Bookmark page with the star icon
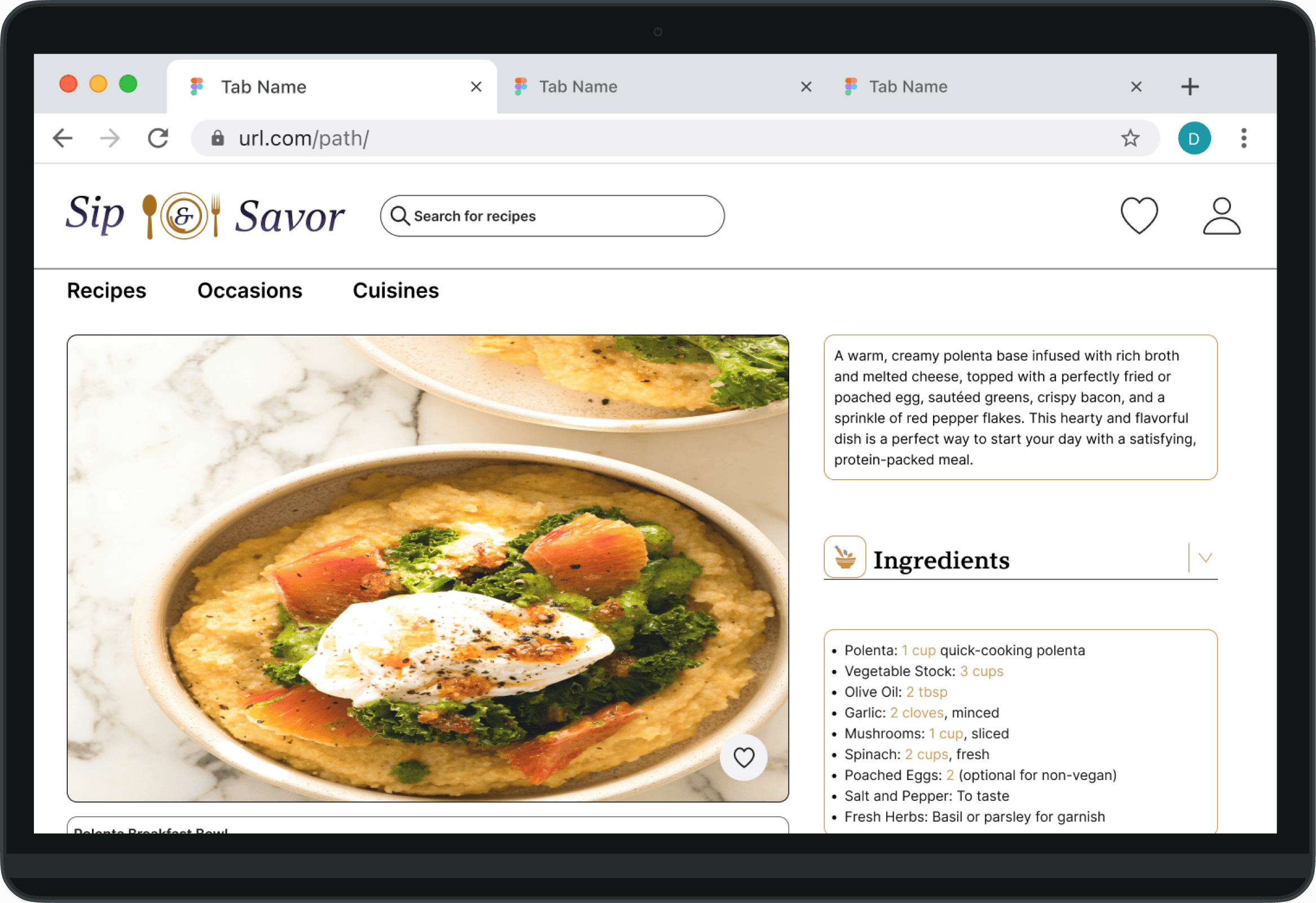This screenshot has width=1316, height=903. click(x=1130, y=138)
